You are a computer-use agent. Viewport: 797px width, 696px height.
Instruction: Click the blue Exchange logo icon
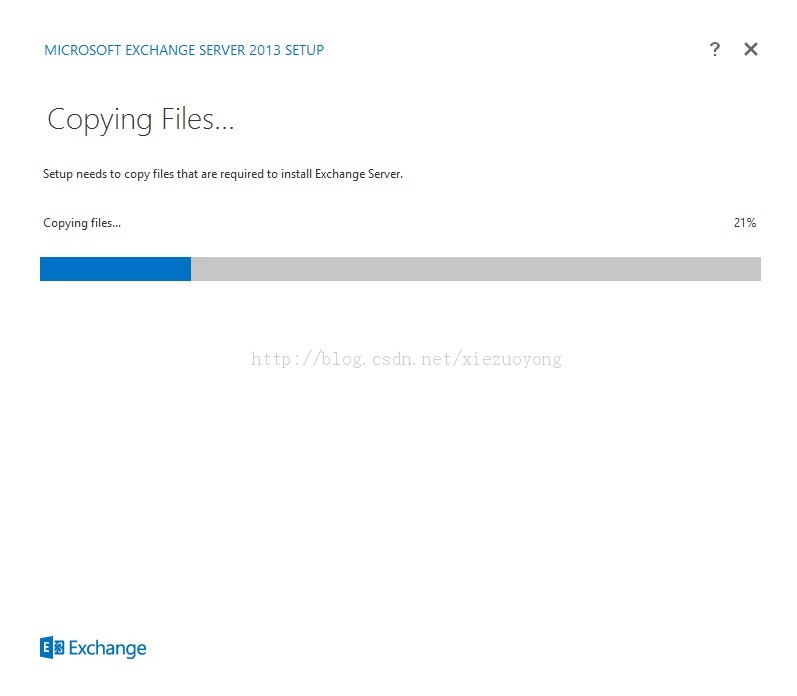[x=52, y=648]
